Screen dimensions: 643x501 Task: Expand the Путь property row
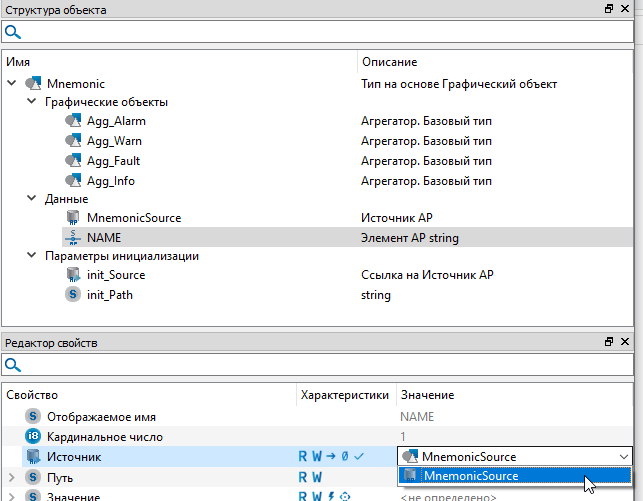coord(11,477)
